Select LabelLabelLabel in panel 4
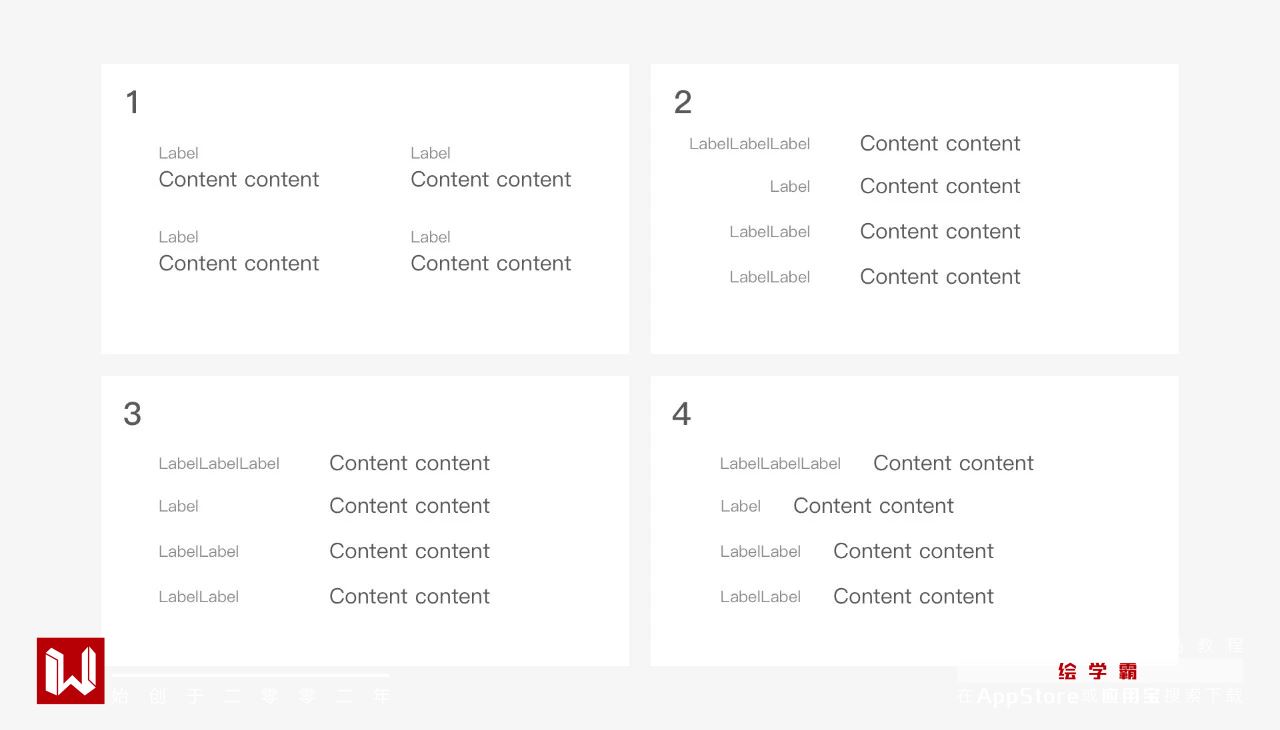The width and height of the screenshot is (1280, 730). click(780, 464)
